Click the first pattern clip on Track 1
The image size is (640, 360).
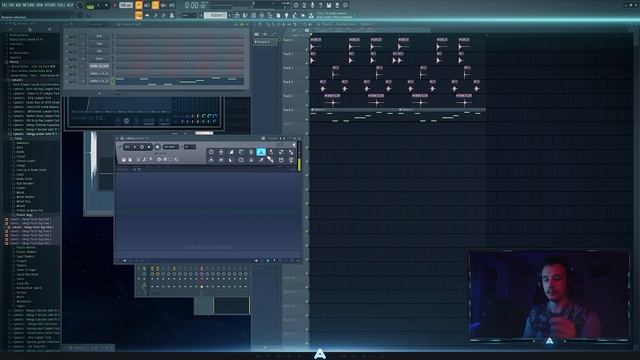point(316,44)
